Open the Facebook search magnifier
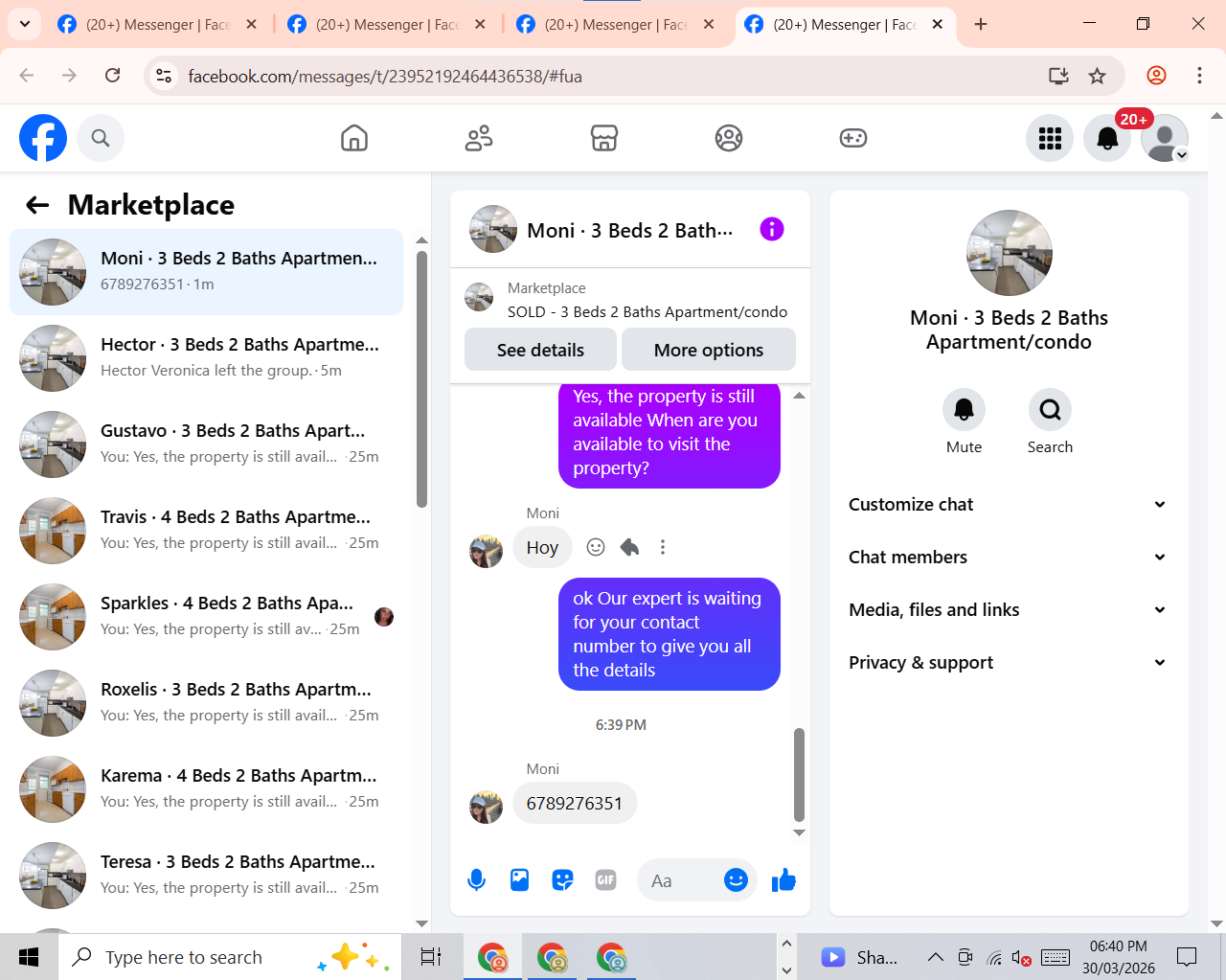This screenshot has width=1226, height=980. [x=101, y=138]
